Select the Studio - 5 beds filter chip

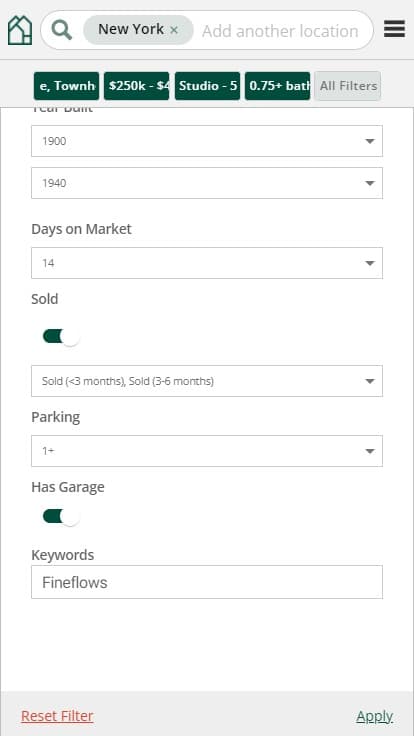pyautogui.click(x=207, y=86)
